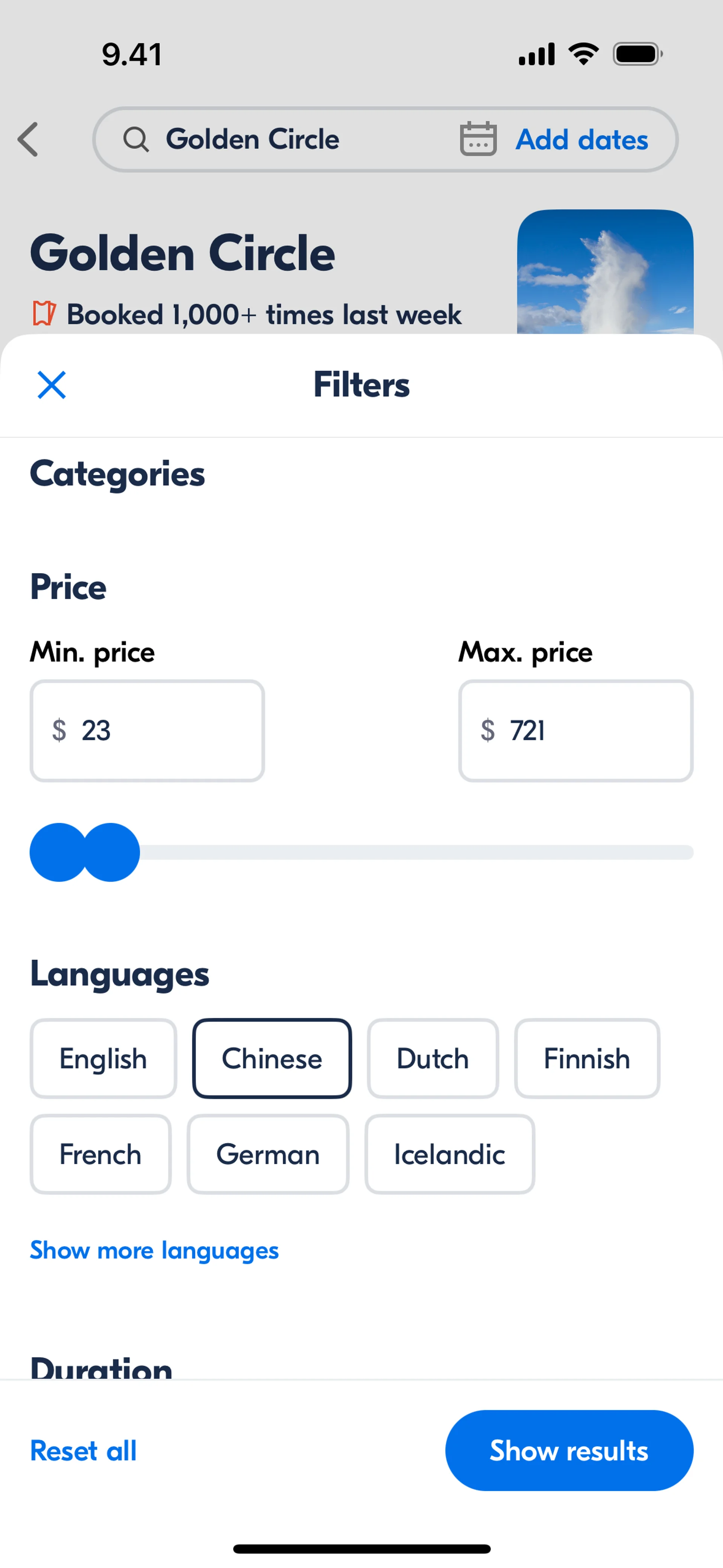Focus the Min. price input field
The height and width of the screenshot is (1568, 723).
point(147,731)
